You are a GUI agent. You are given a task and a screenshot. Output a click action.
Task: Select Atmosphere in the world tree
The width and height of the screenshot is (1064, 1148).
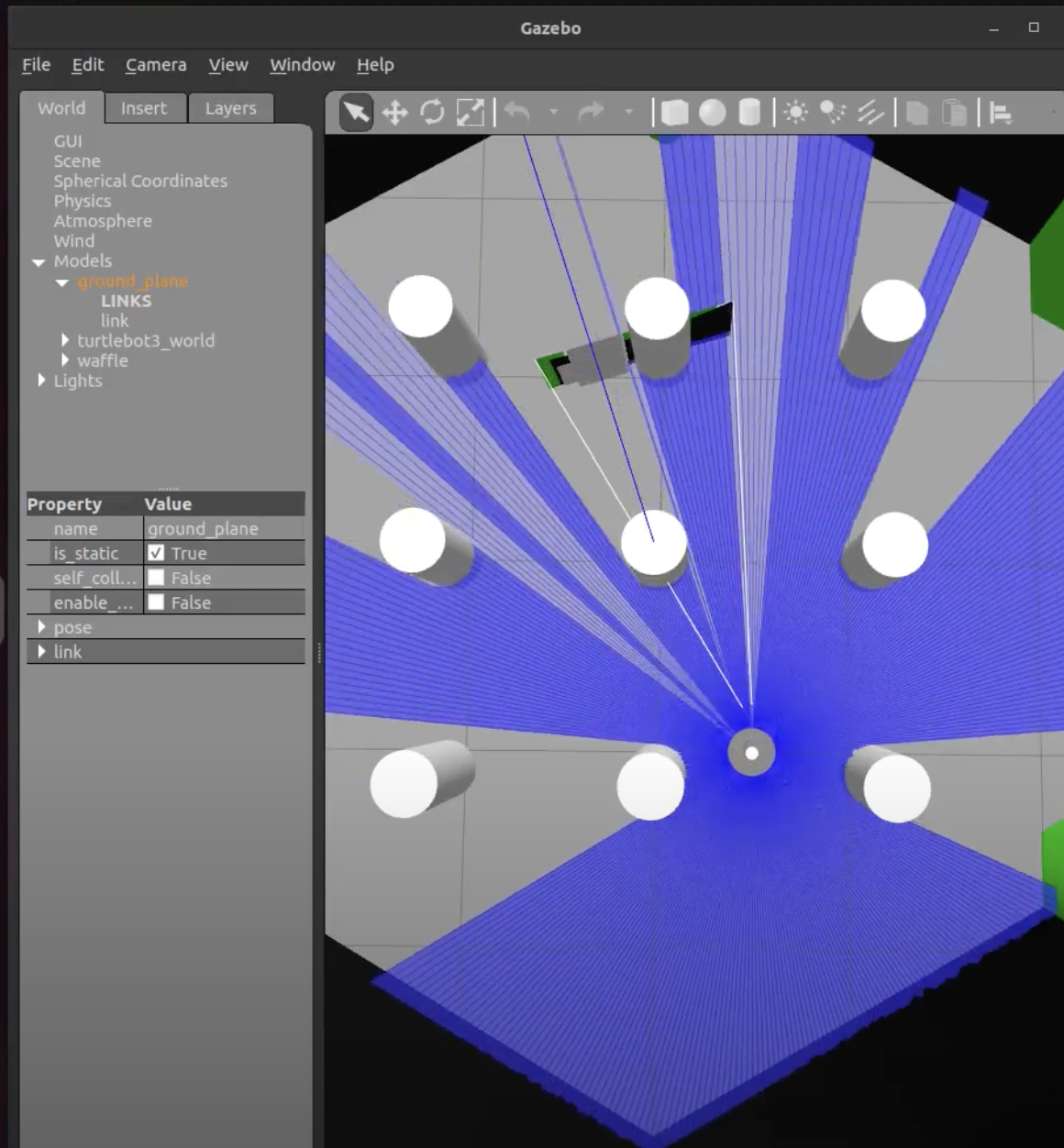pos(103,221)
